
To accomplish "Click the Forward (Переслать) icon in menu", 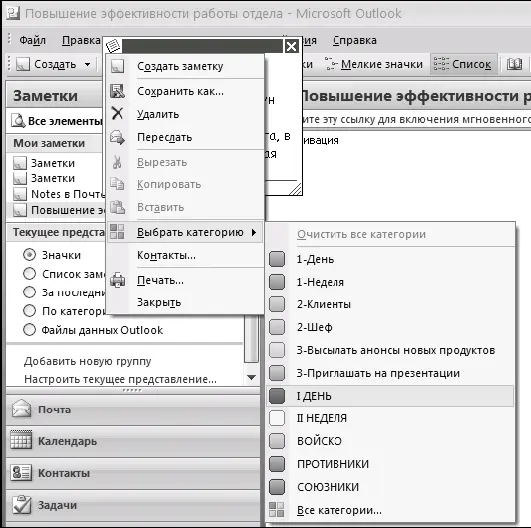I will (117, 137).
